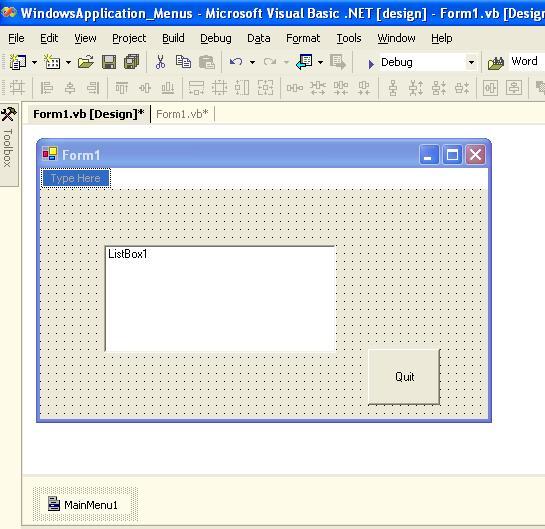The width and height of the screenshot is (545, 529).
Task: Open the Undo history dropdown arrow
Action: click(x=252, y=63)
